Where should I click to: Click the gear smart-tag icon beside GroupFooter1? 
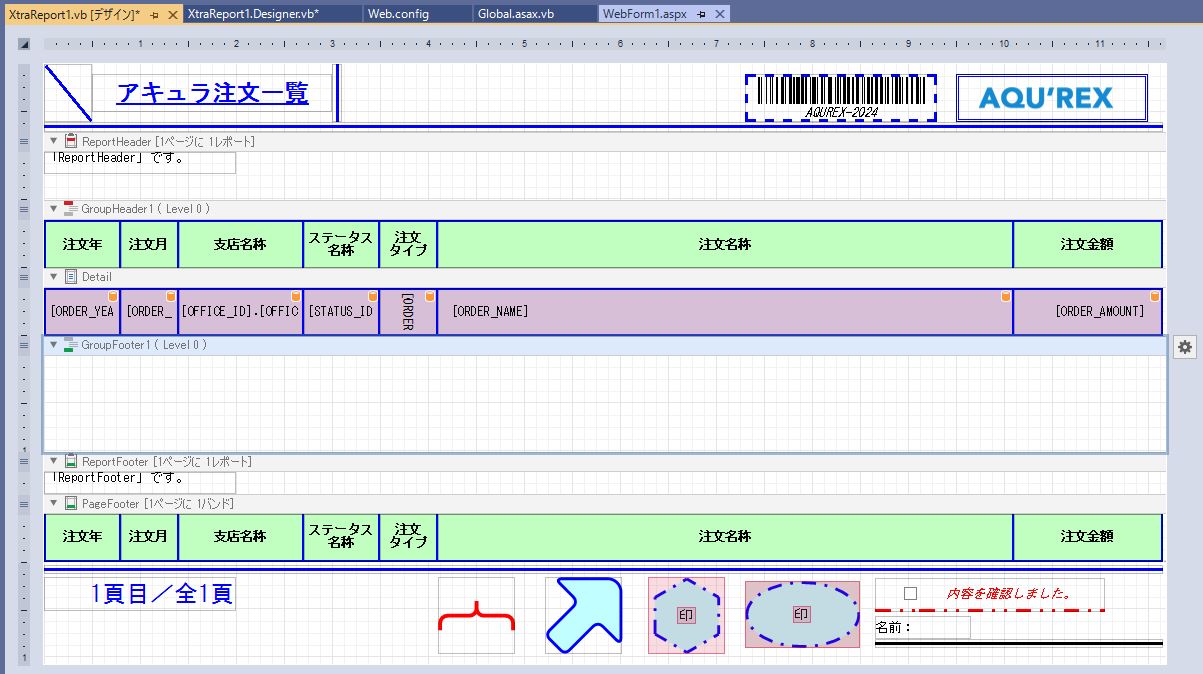pyautogui.click(x=1185, y=346)
